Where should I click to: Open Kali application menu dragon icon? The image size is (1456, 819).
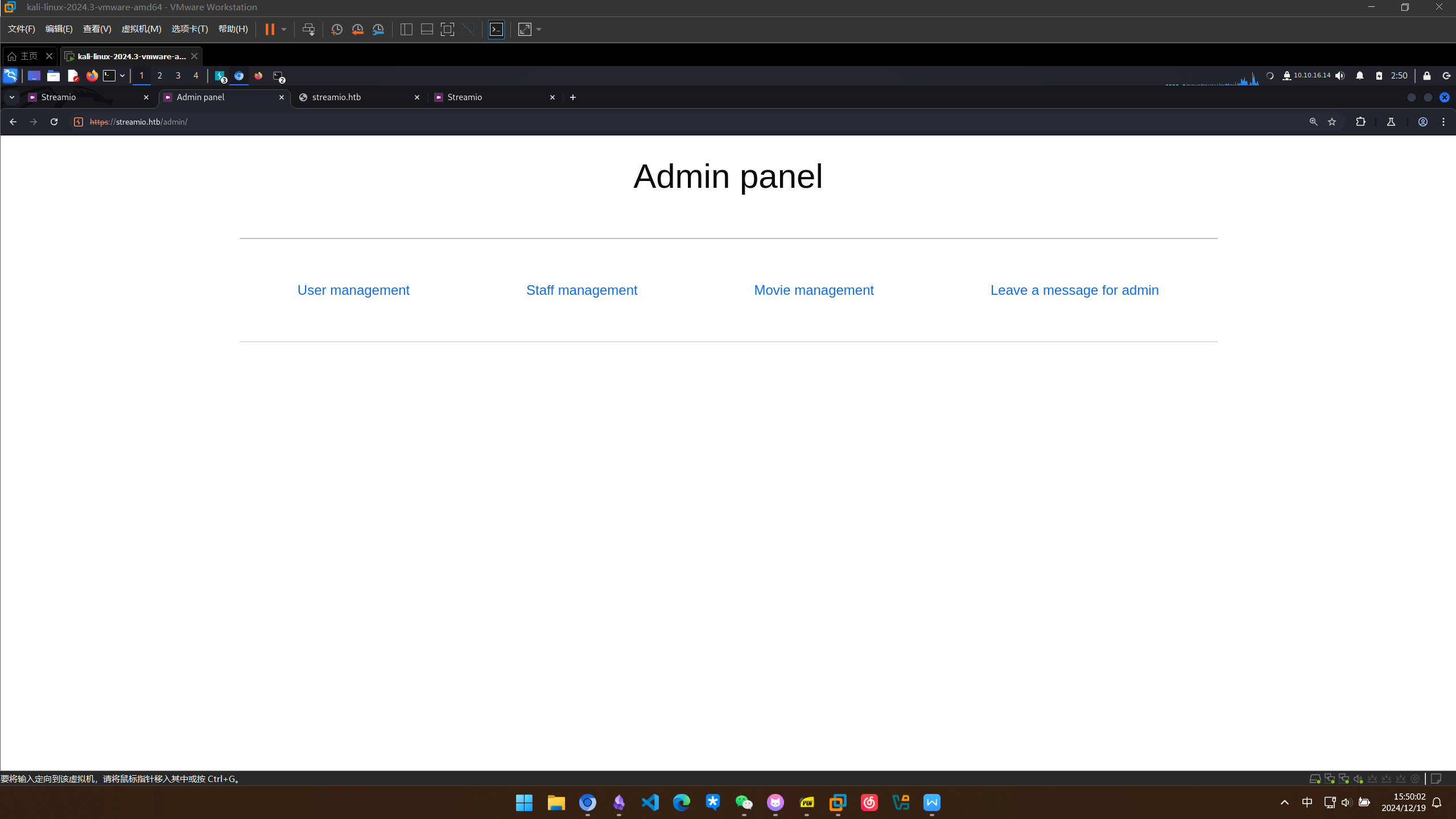pos(10,76)
